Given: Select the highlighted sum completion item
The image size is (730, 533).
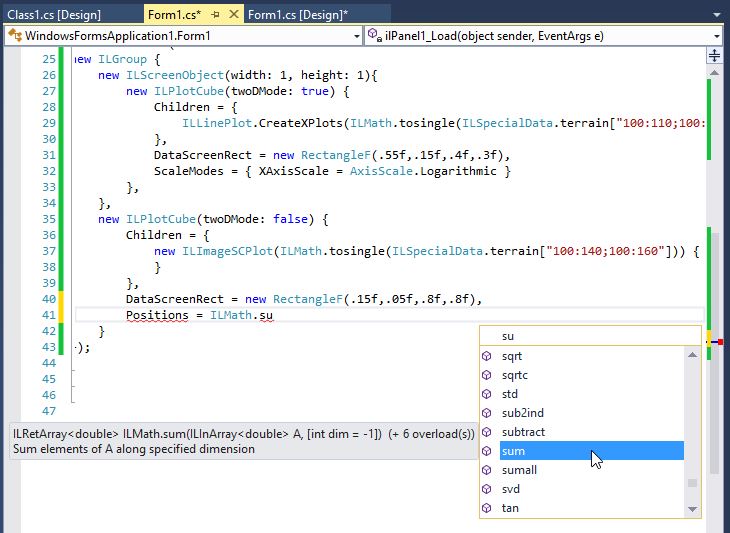Looking at the screenshot, I should (x=592, y=451).
